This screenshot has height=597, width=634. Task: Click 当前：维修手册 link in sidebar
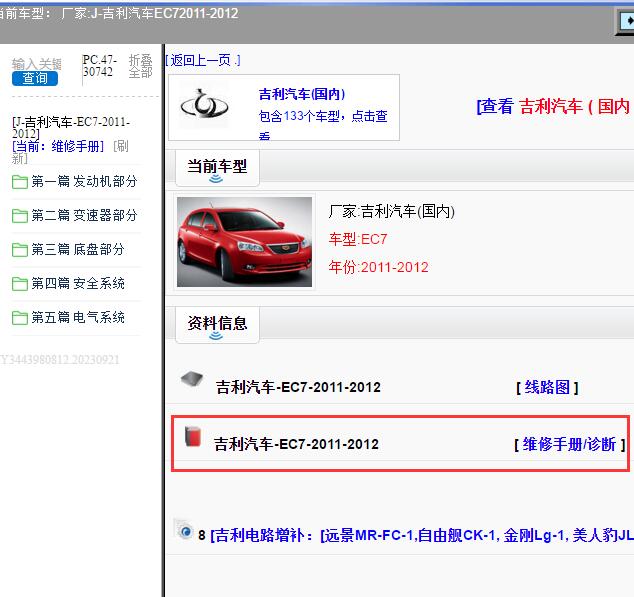click(x=58, y=146)
